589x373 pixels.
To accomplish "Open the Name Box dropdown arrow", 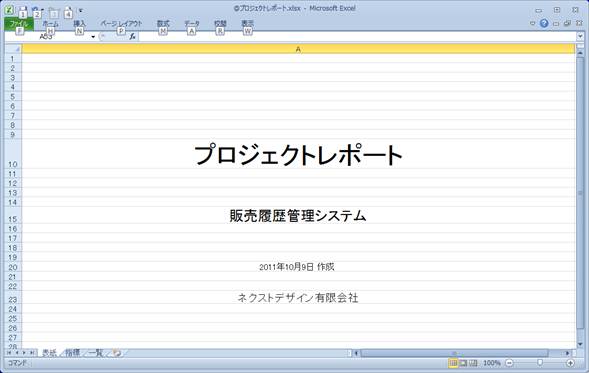I will (x=93, y=37).
